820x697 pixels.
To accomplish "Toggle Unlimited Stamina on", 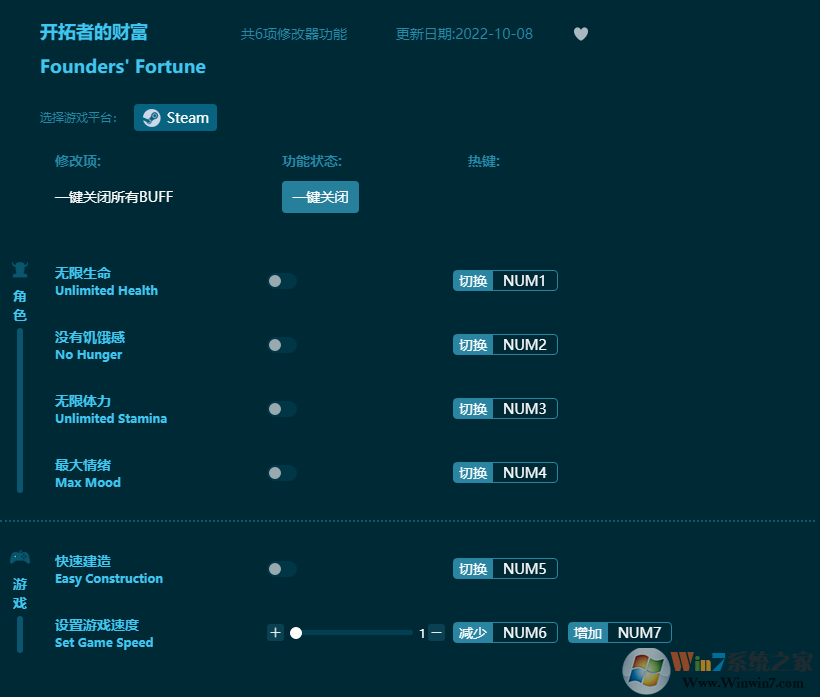I will tap(281, 409).
